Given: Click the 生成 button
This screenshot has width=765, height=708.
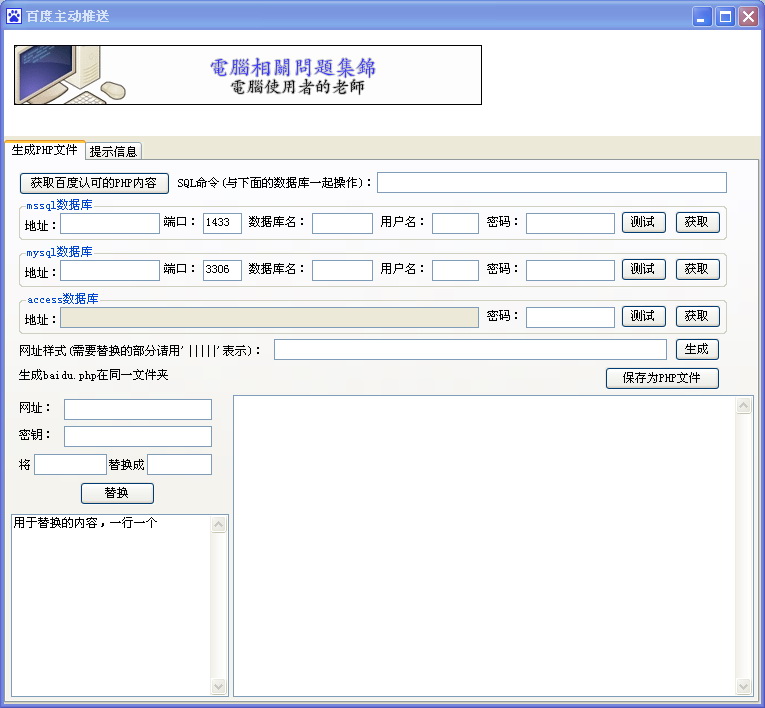Looking at the screenshot, I should click(x=697, y=349).
